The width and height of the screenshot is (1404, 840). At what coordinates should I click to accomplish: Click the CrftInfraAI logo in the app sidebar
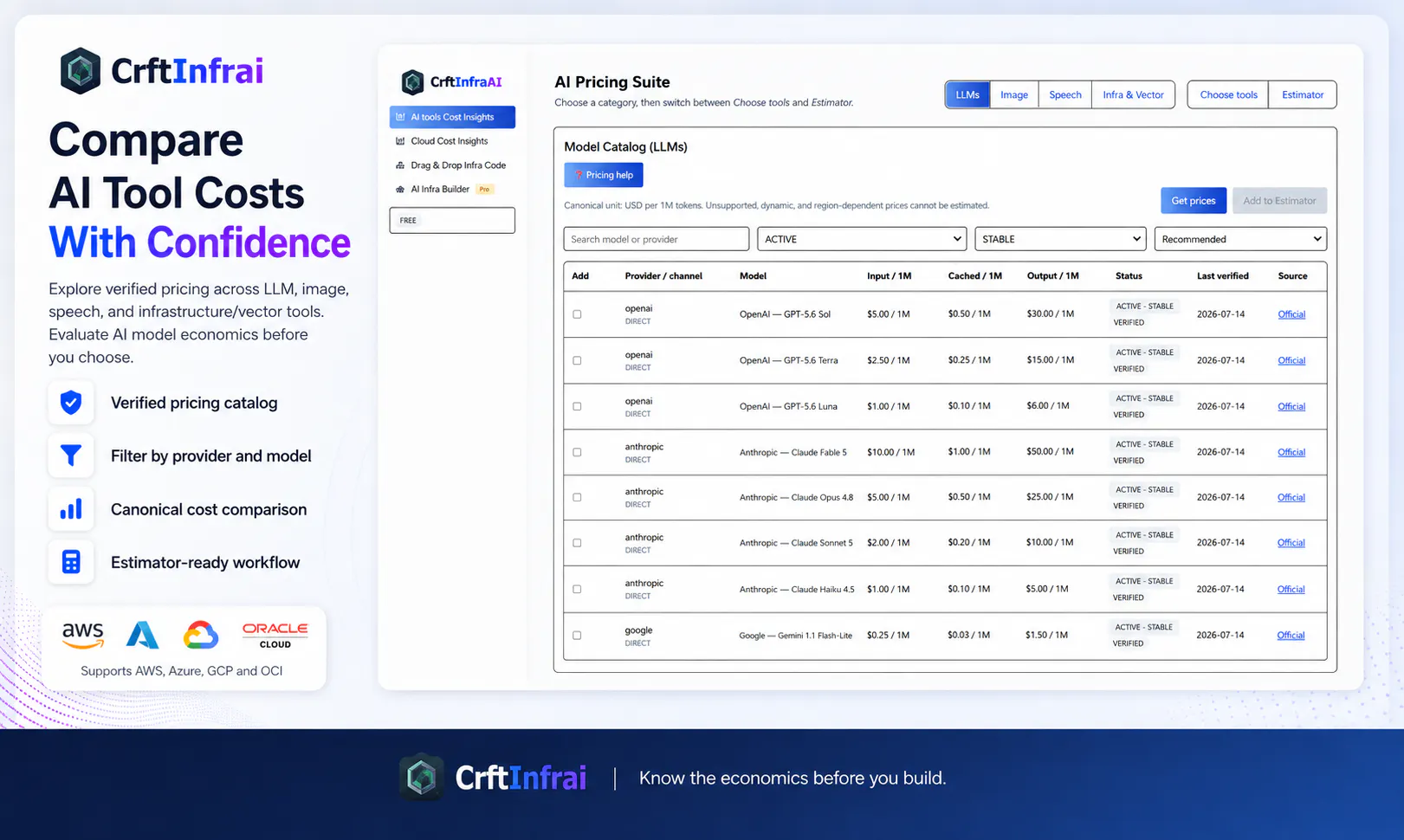tap(451, 82)
